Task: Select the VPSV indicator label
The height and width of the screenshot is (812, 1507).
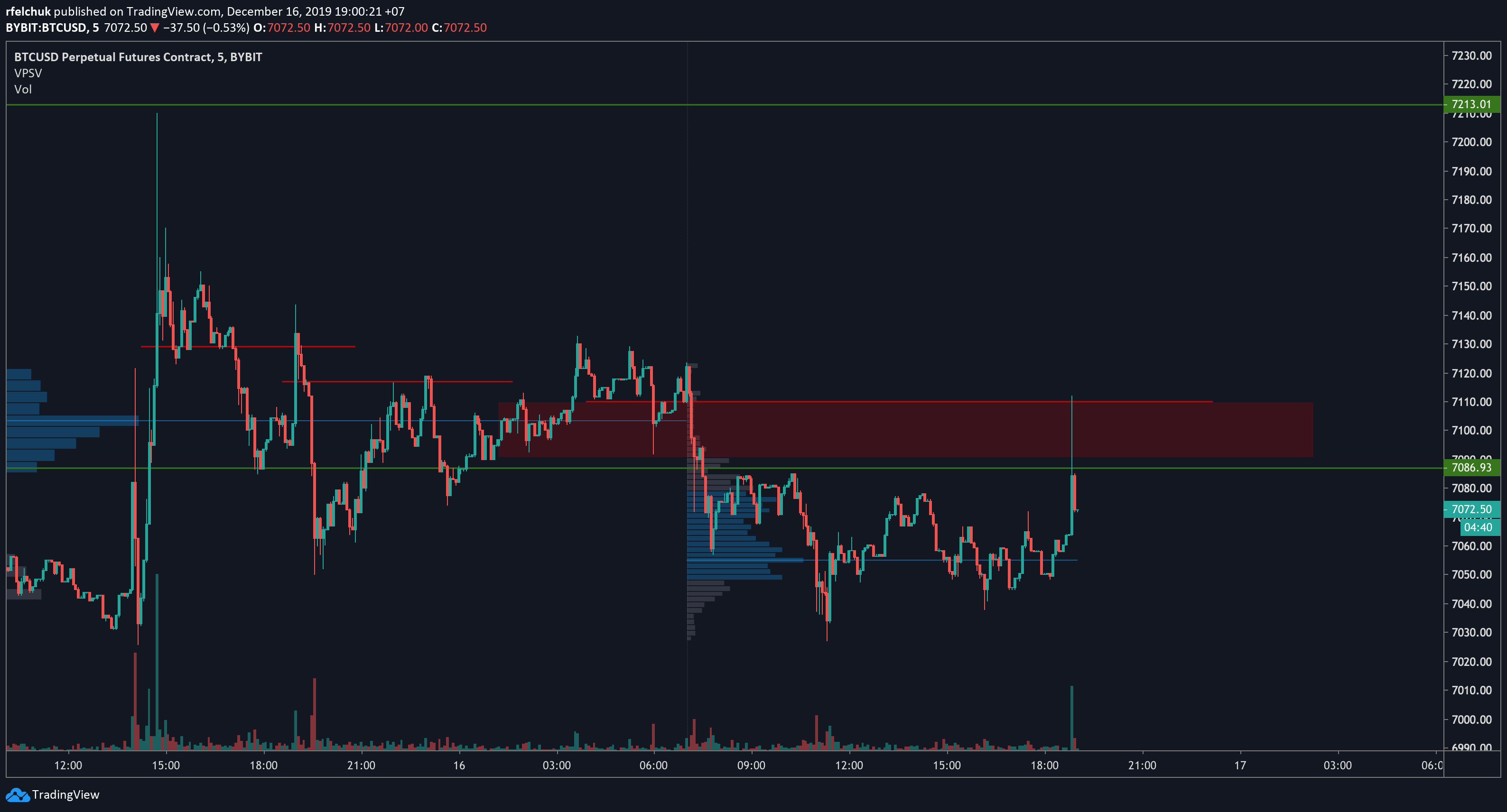Action: click(28, 73)
